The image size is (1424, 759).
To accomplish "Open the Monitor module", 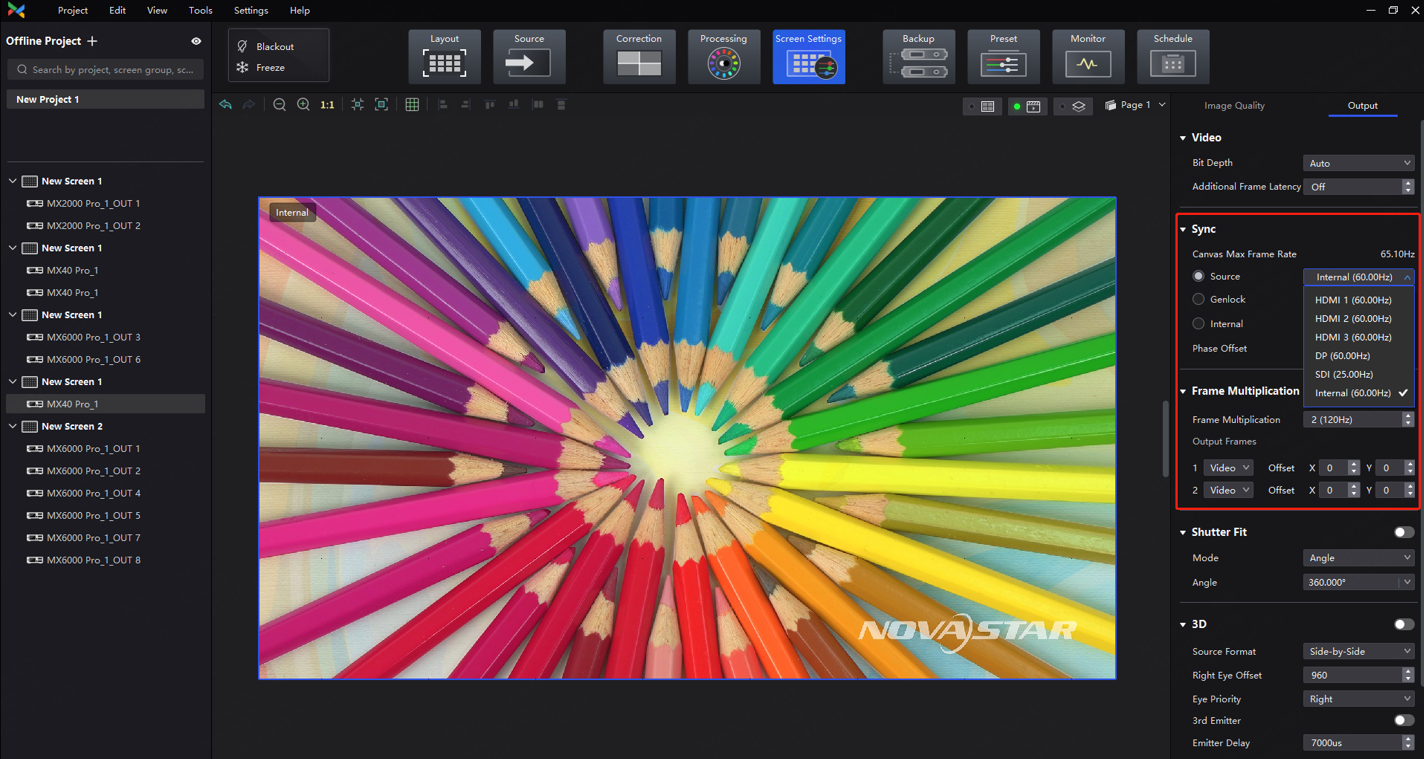I will 1088,56.
